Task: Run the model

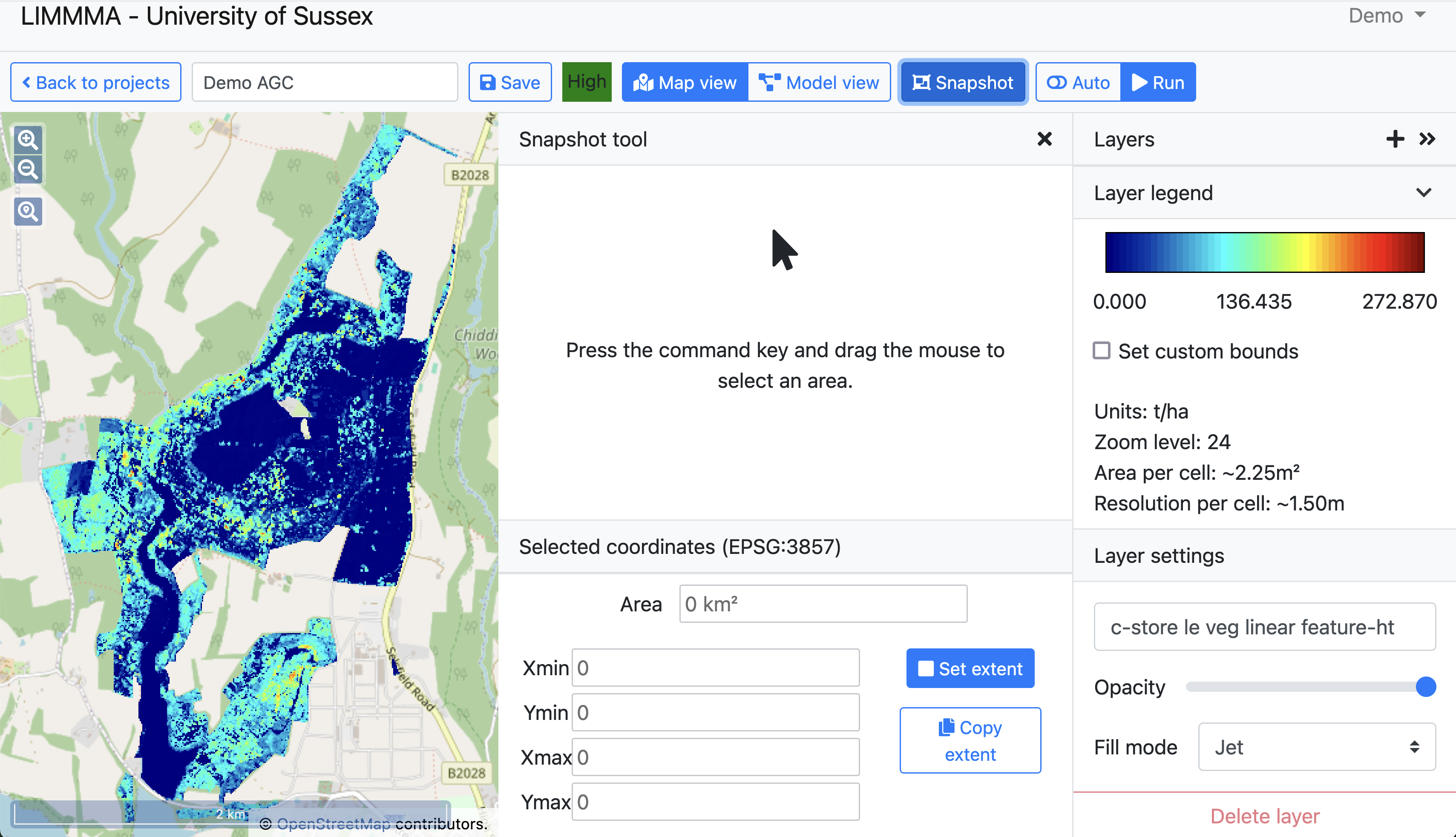Action: [x=1158, y=82]
